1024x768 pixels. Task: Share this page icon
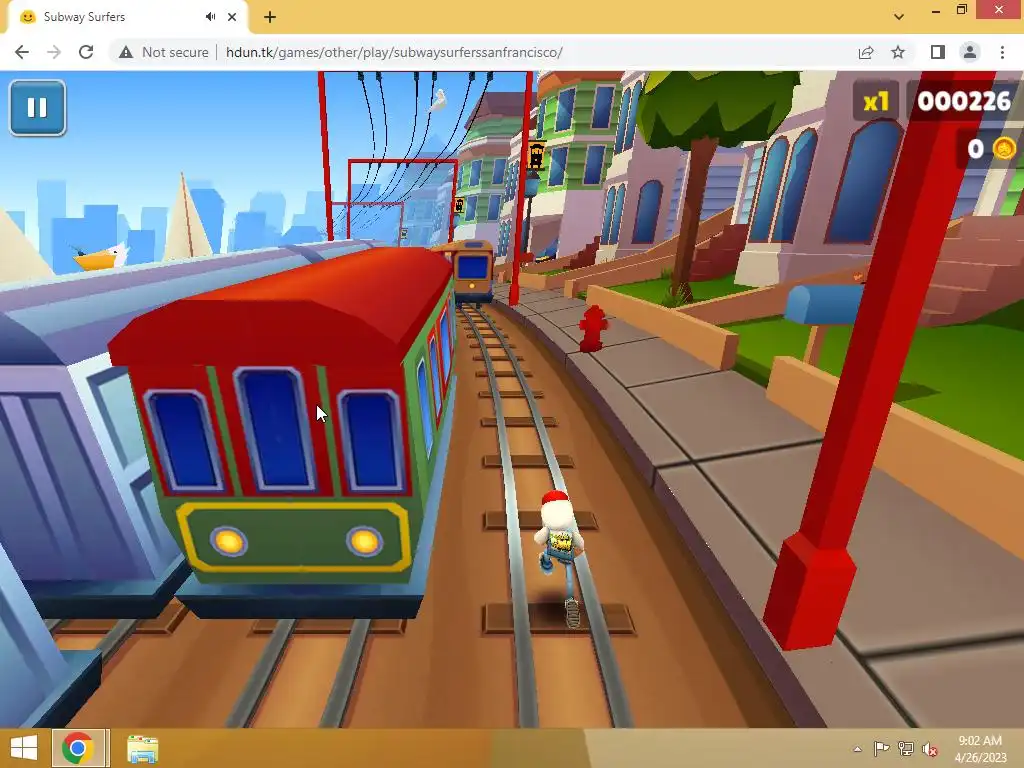point(866,52)
